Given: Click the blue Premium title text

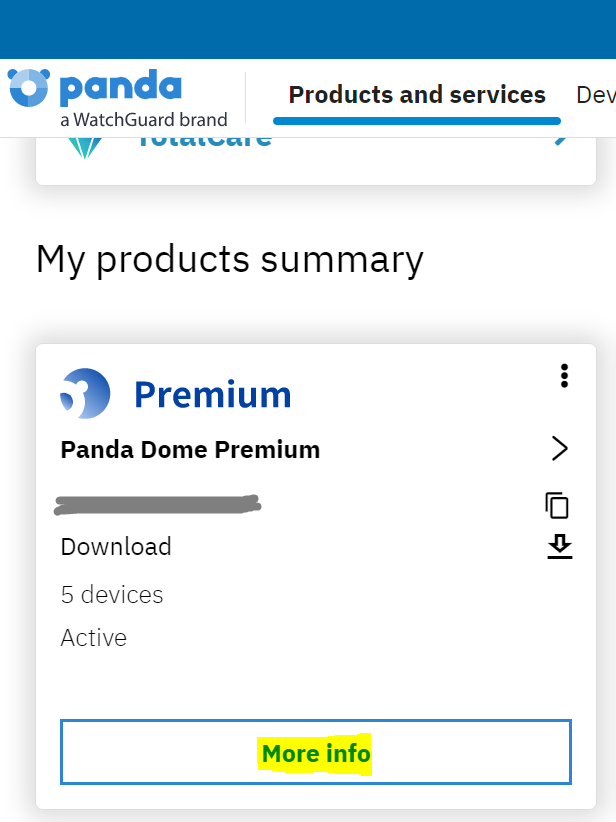Looking at the screenshot, I should (x=212, y=394).
